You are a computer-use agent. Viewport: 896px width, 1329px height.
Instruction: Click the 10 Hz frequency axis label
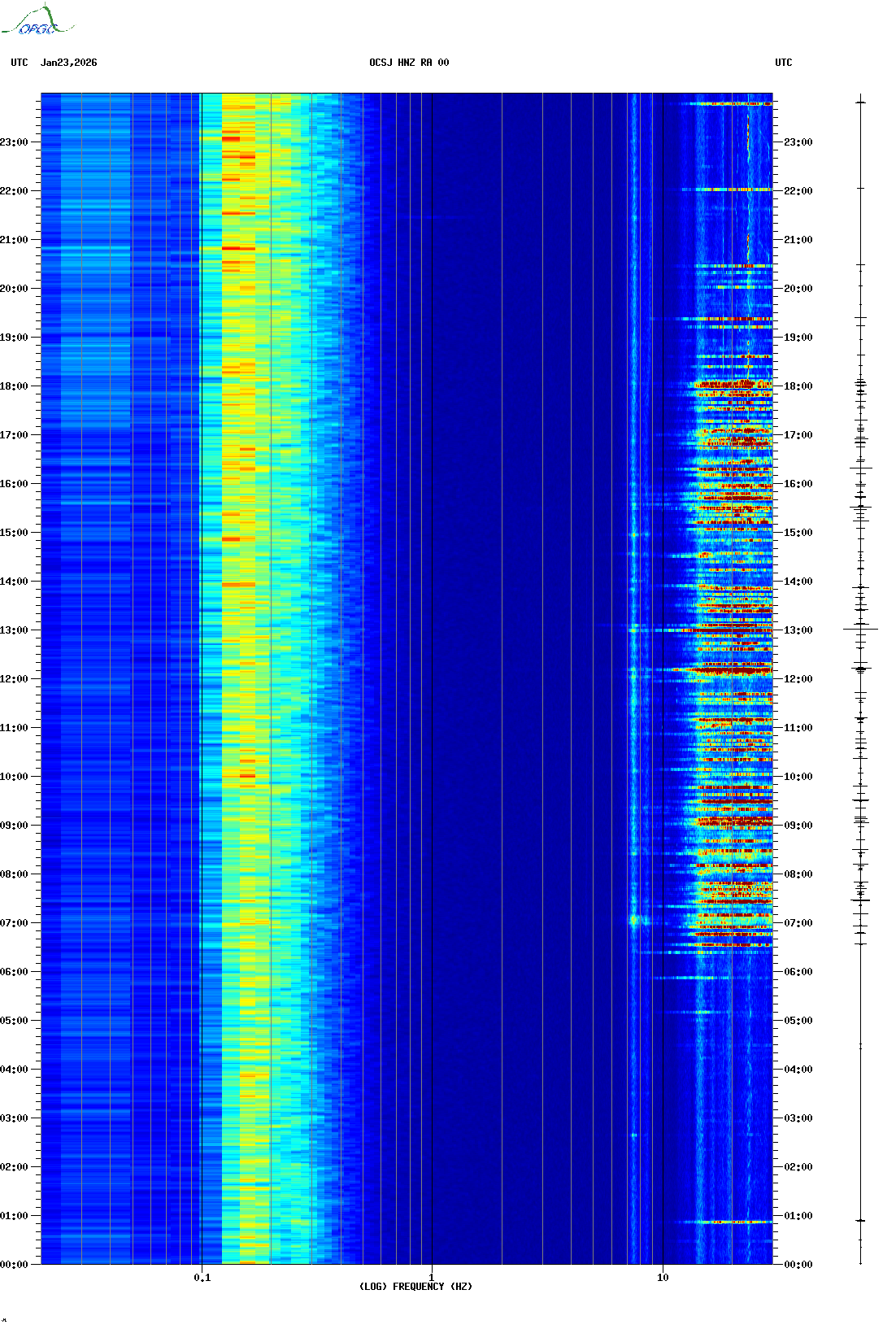tap(663, 1278)
